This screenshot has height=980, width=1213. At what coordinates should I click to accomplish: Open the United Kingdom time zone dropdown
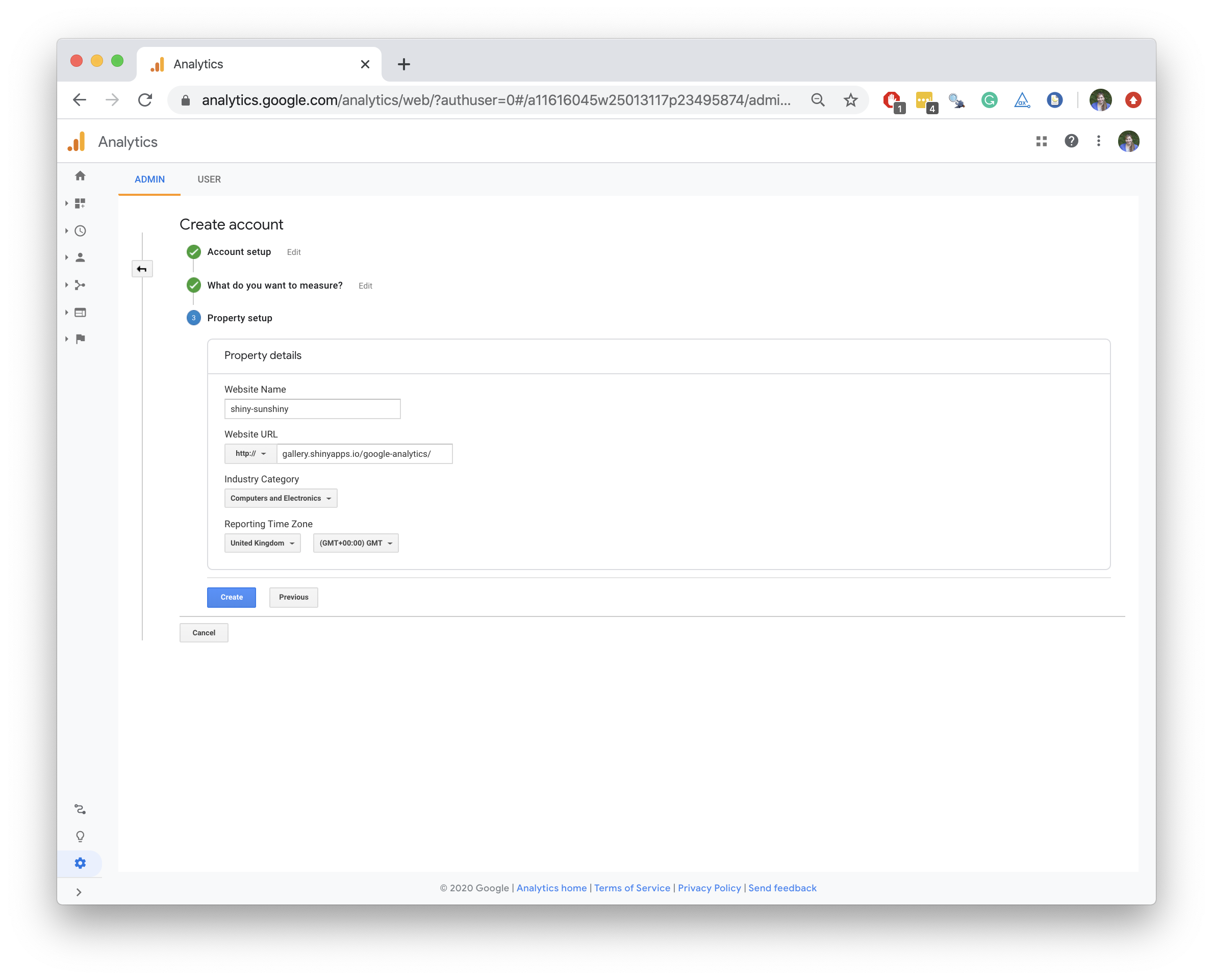pos(262,543)
